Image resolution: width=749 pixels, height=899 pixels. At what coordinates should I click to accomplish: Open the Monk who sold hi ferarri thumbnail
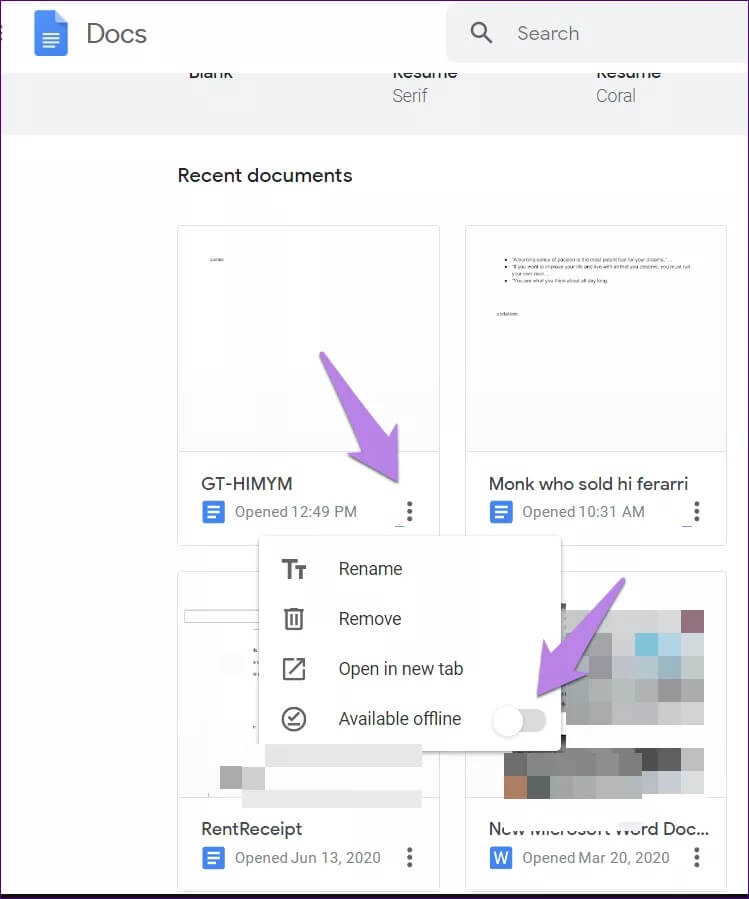click(x=596, y=338)
